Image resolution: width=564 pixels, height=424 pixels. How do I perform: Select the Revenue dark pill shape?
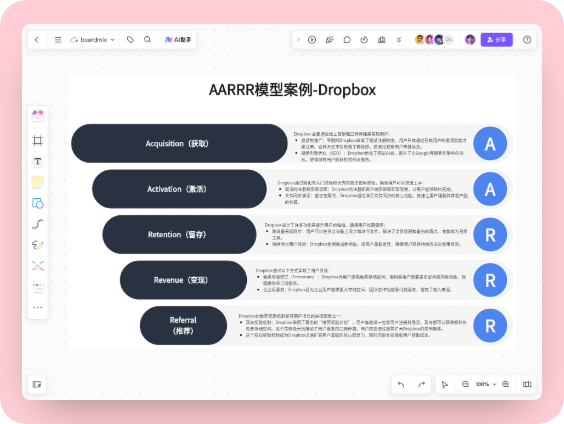coord(183,280)
